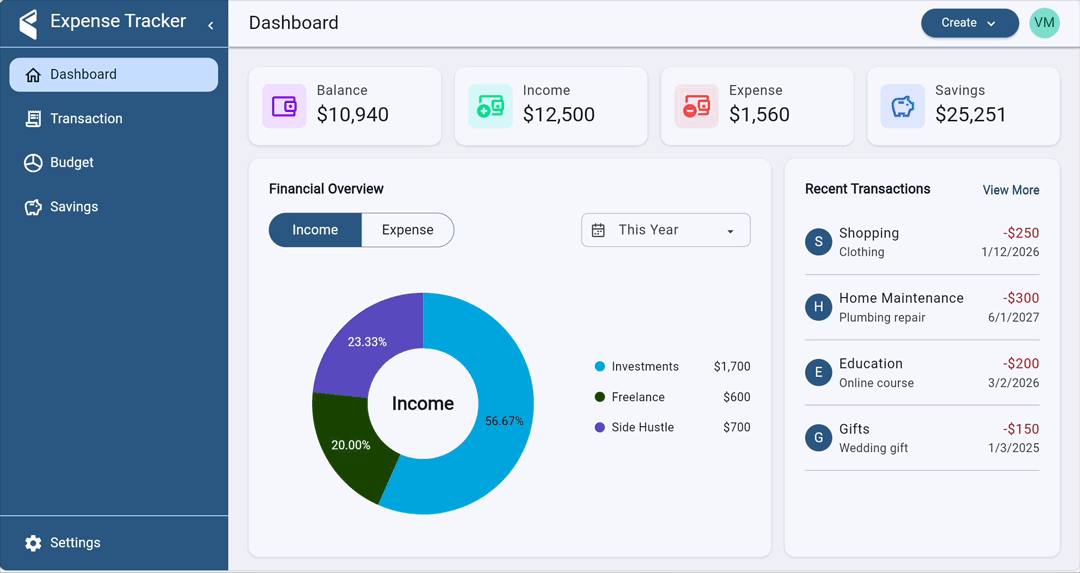Select the Investments legend label
Image resolution: width=1080 pixels, height=573 pixels.
click(x=645, y=366)
